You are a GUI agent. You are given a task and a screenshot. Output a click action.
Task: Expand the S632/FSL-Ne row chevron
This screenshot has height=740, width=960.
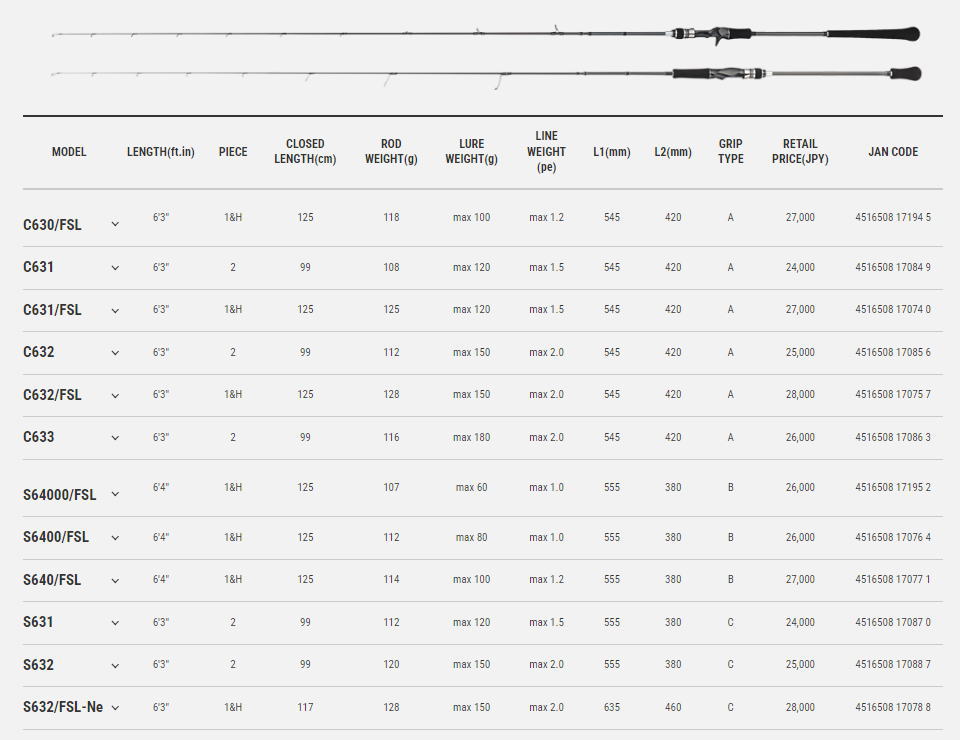coord(115,708)
